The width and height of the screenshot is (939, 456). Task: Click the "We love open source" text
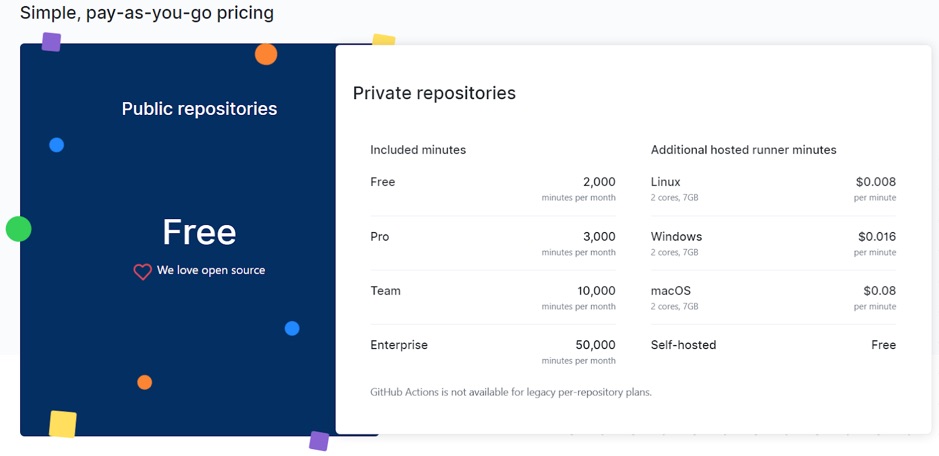[211, 270]
